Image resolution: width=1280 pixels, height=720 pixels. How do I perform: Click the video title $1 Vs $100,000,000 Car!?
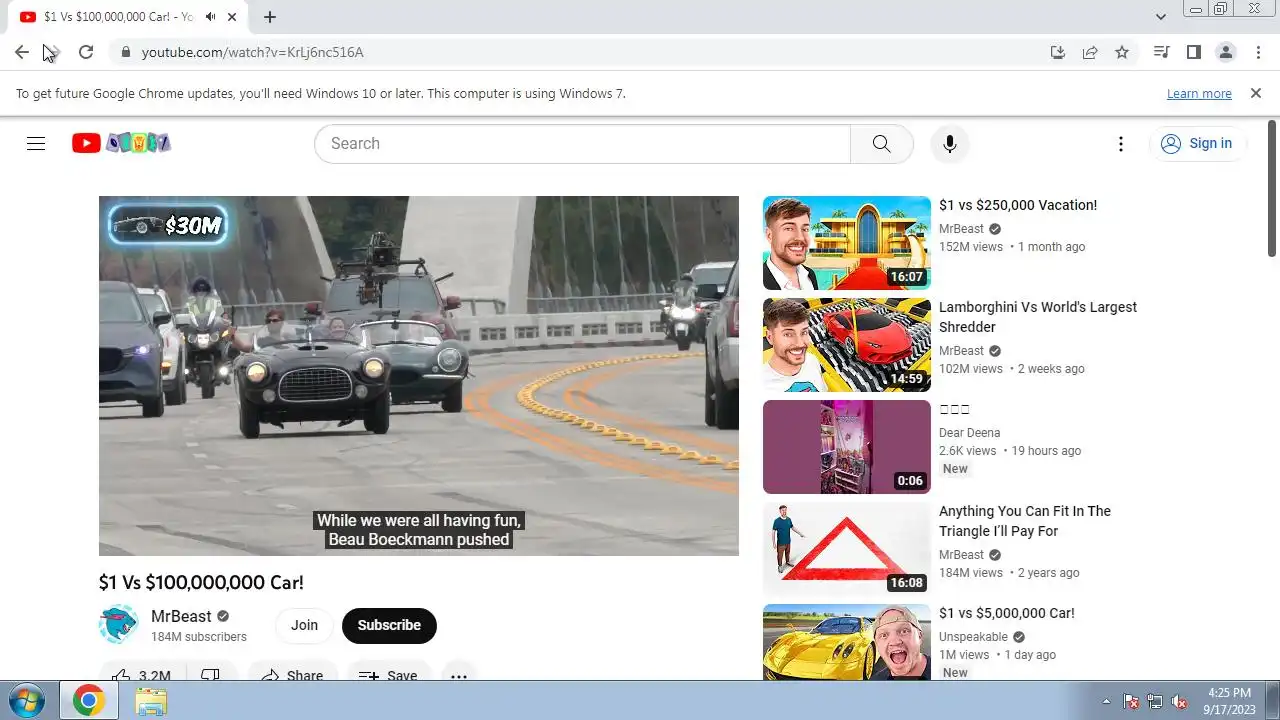[x=201, y=582]
